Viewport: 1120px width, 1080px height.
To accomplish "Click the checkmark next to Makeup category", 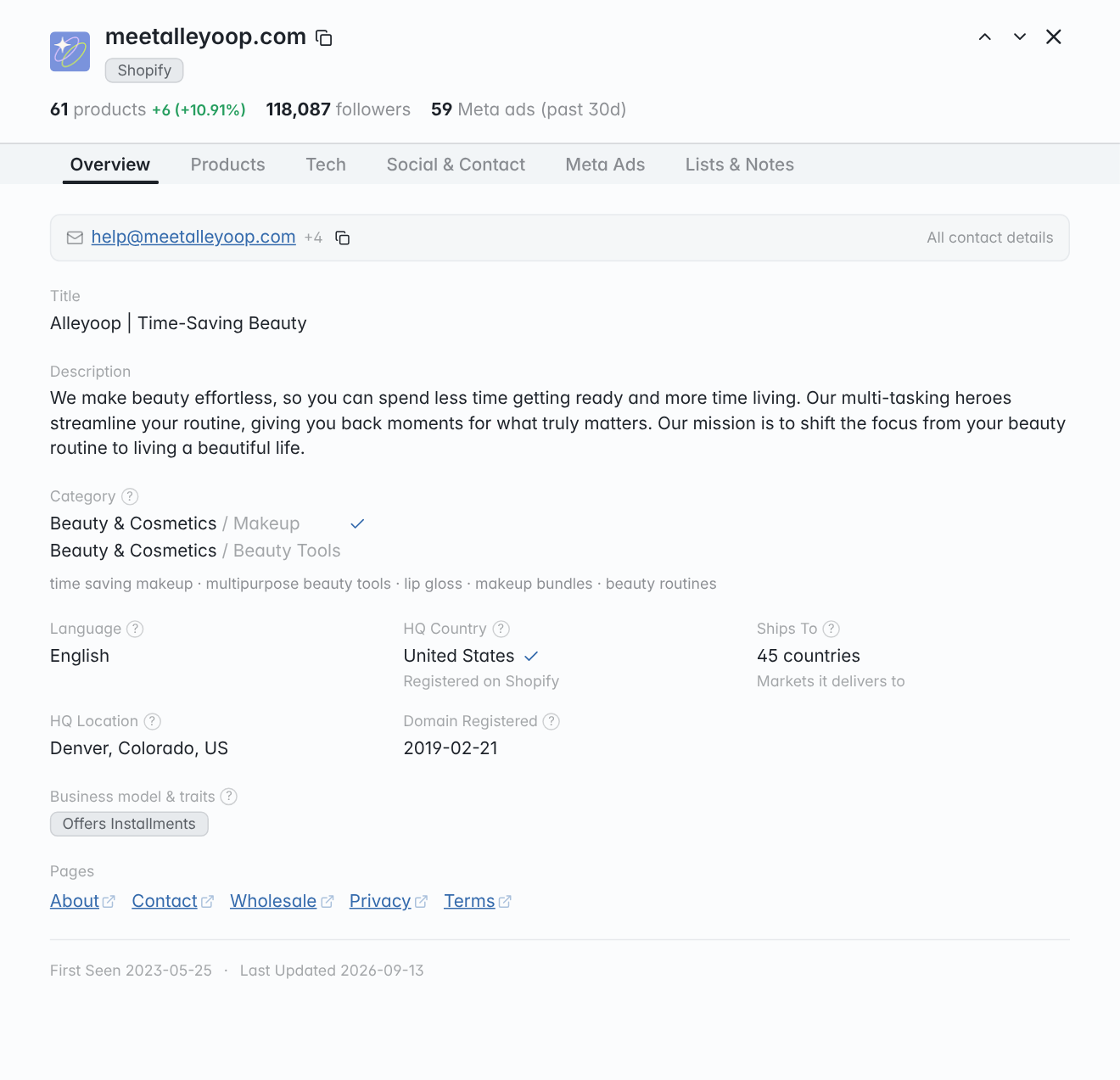I will coord(357,523).
